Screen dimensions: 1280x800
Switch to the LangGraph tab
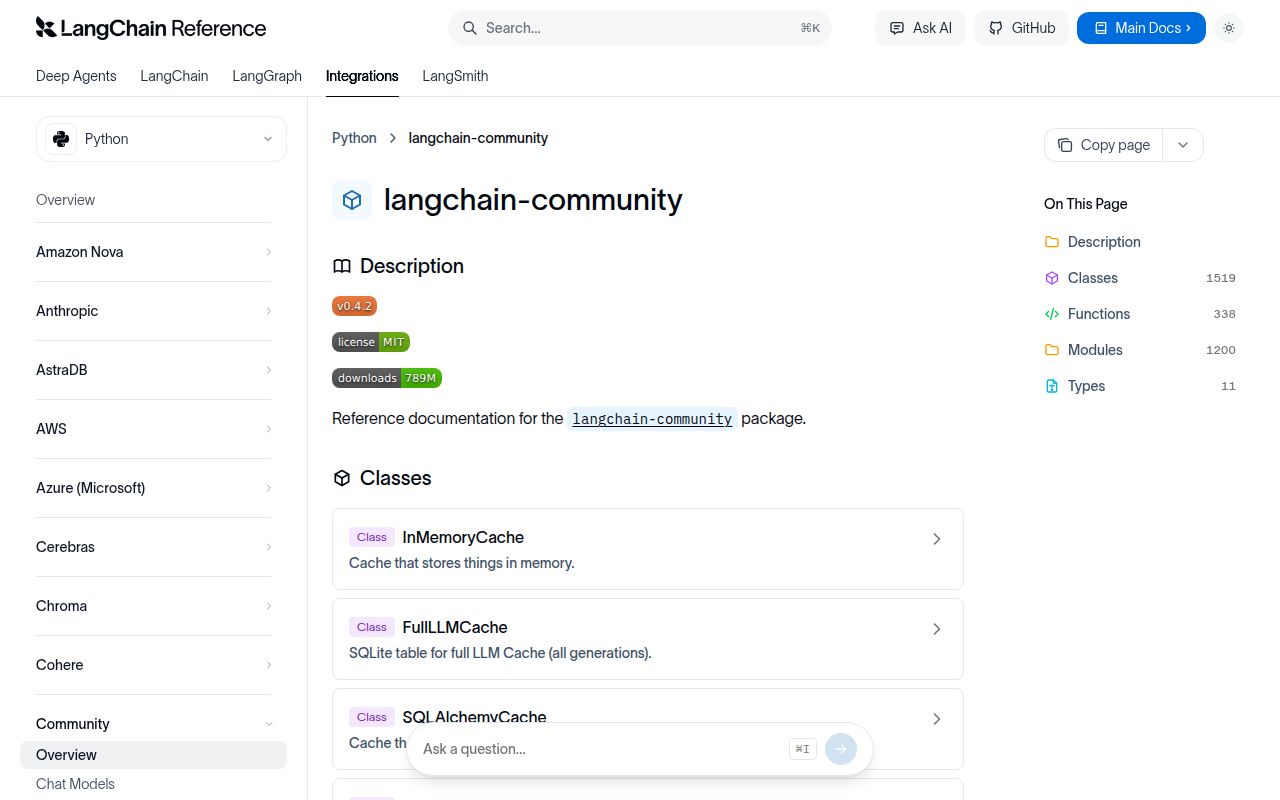[x=267, y=76]
